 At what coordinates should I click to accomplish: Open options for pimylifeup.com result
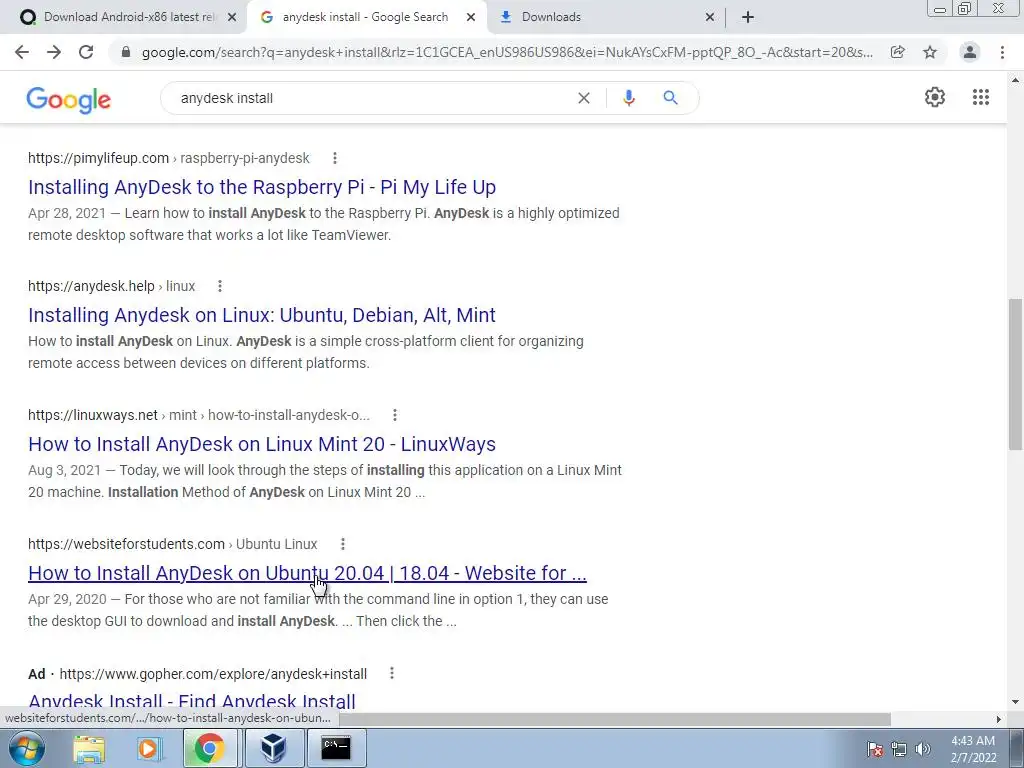(x=334, y=158)
